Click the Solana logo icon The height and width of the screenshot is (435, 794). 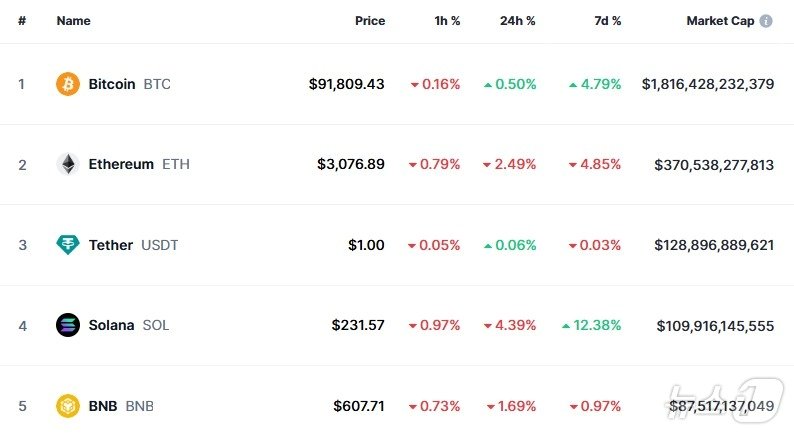click(67, 325)
